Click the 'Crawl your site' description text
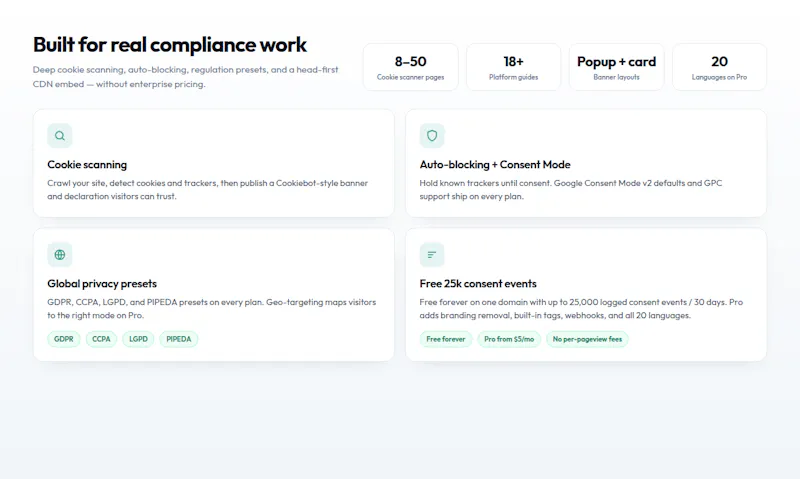Viewport: 800px width, 479px height. [x=208, y=190]
